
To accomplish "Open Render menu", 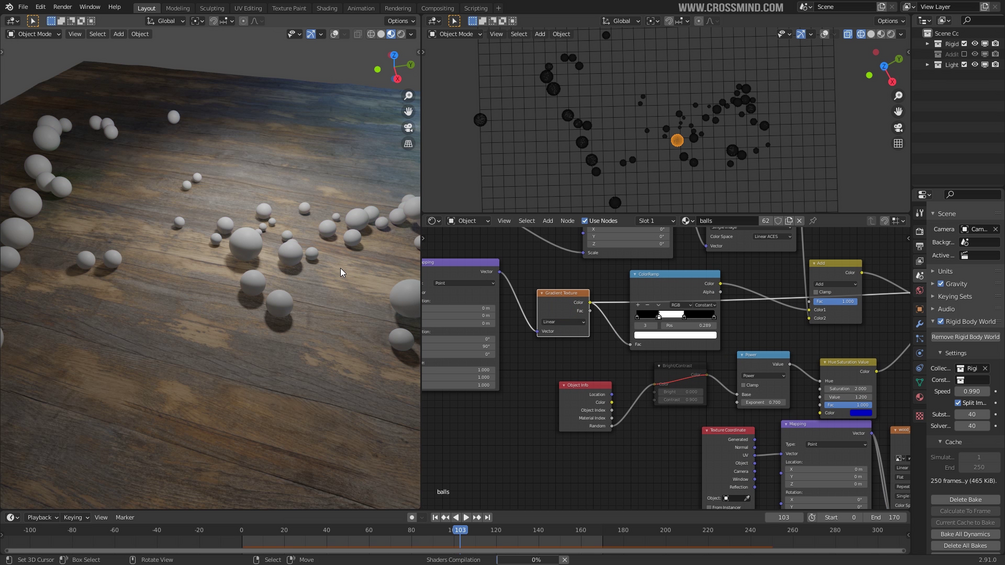I will [x=62, y=7].
